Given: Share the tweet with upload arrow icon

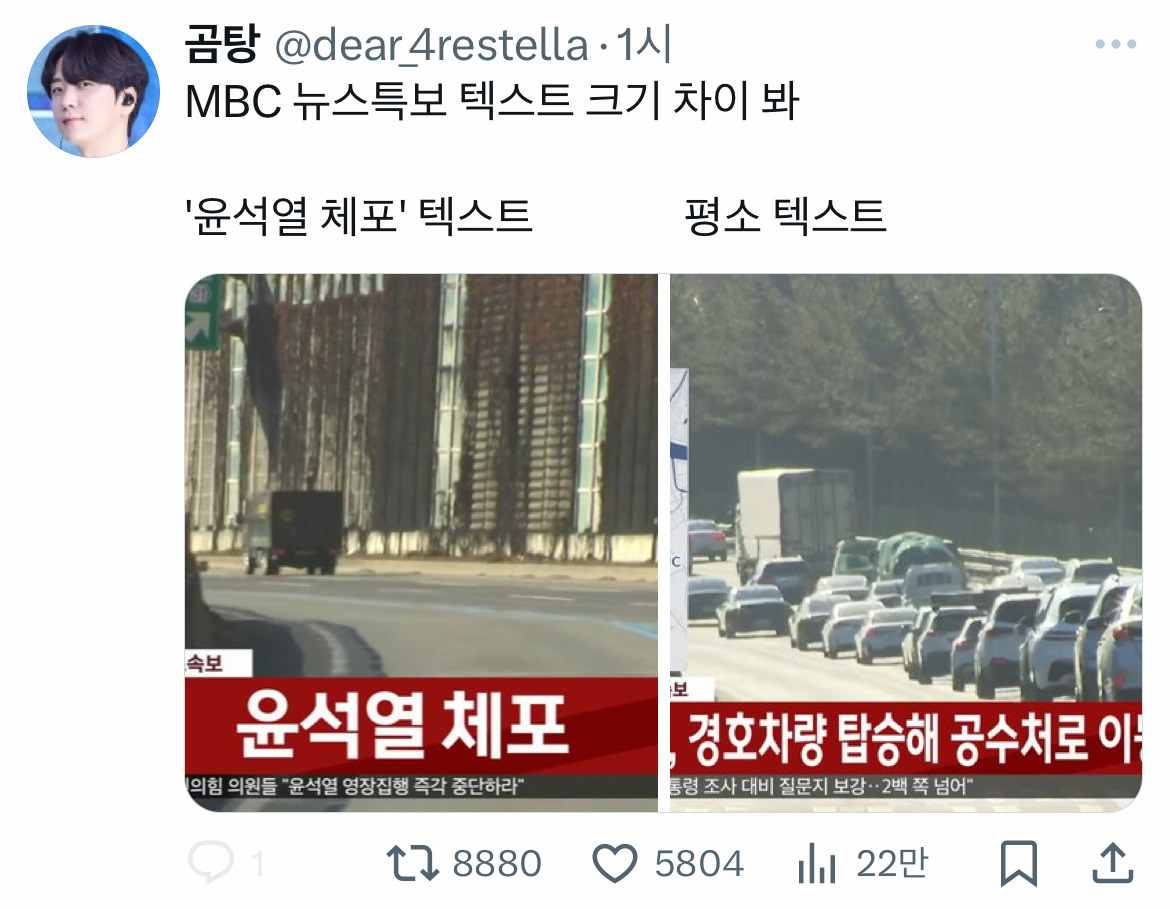Looking at the screenshot, I should [x=1113, y=863].
